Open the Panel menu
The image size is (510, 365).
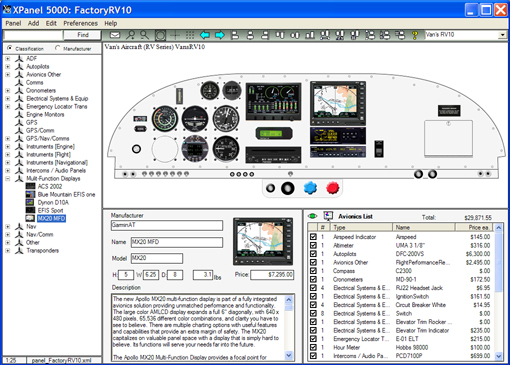pos(13,23)
